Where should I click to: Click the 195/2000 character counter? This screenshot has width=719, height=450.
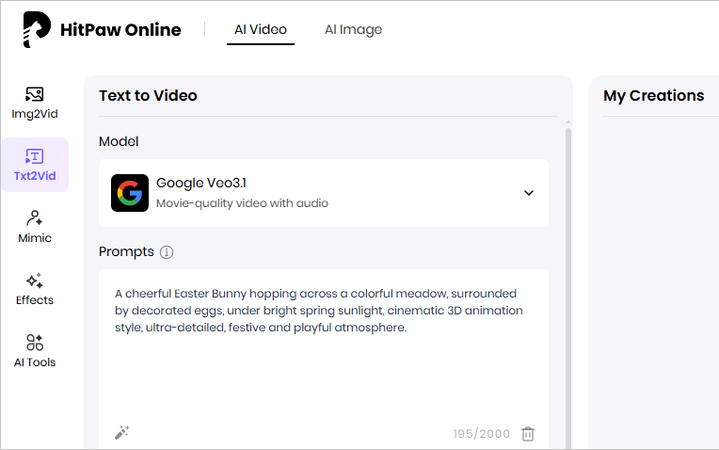point(481,434)
